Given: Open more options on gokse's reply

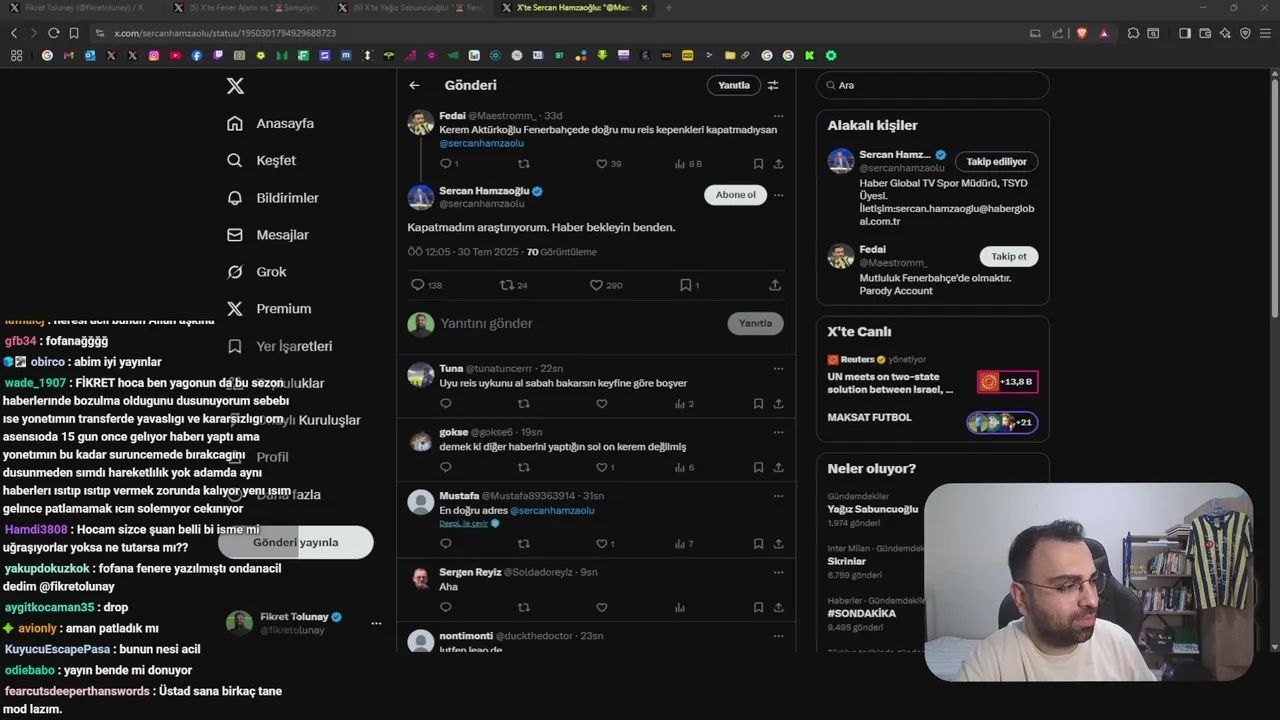Looking at the screenshot, I should (778, 432).
